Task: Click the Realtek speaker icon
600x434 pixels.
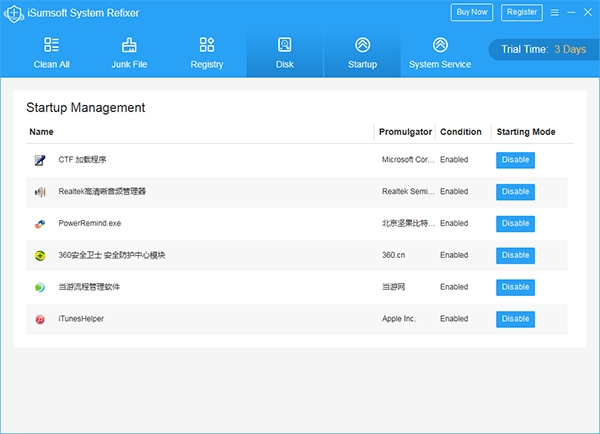Action: pyautogui.click(x=40, y=192)
